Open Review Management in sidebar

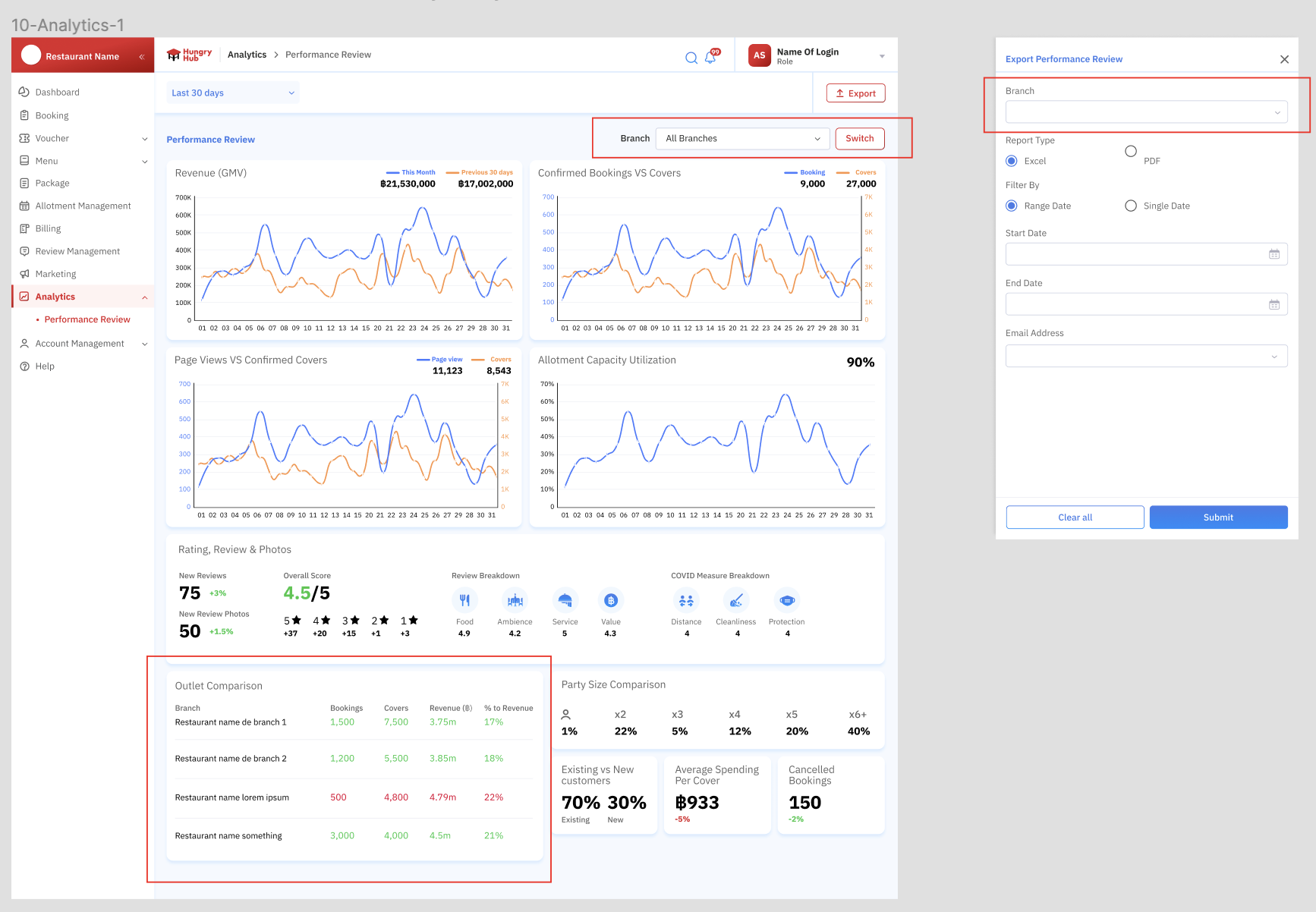point(77,251)
